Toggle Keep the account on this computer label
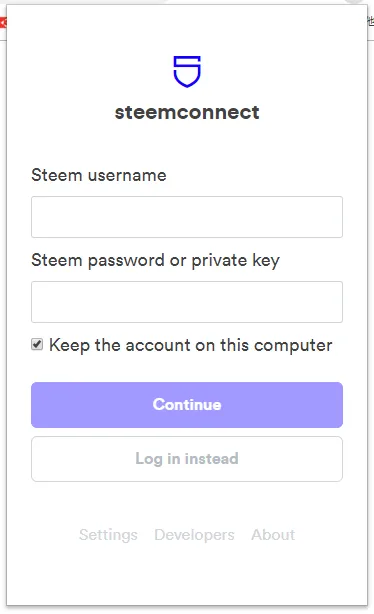 point(190,345)
